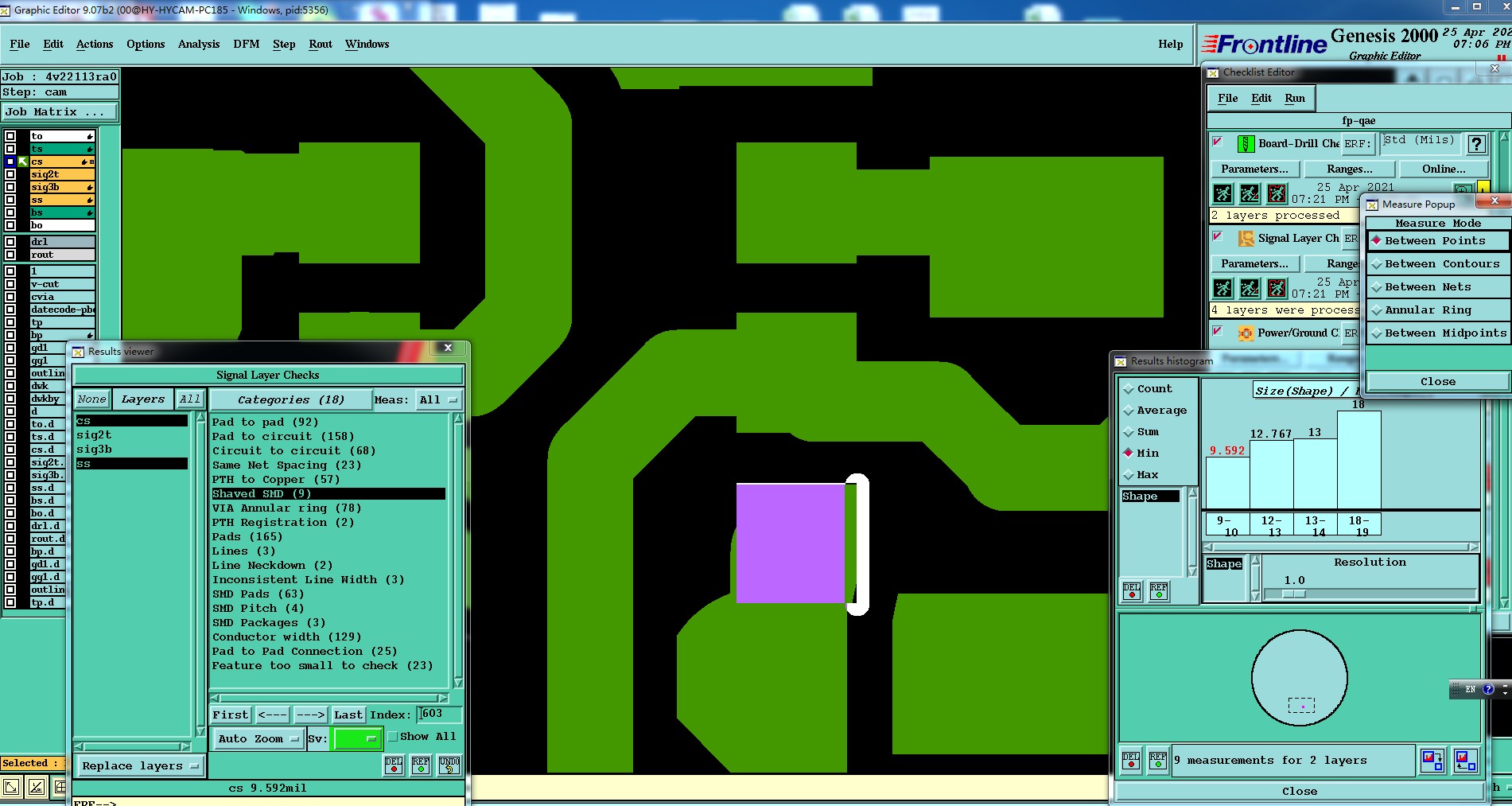Screen dimensions: 1512x806
Task: Run Board-Drill check with first runner icon
Action: point(1222,193)
